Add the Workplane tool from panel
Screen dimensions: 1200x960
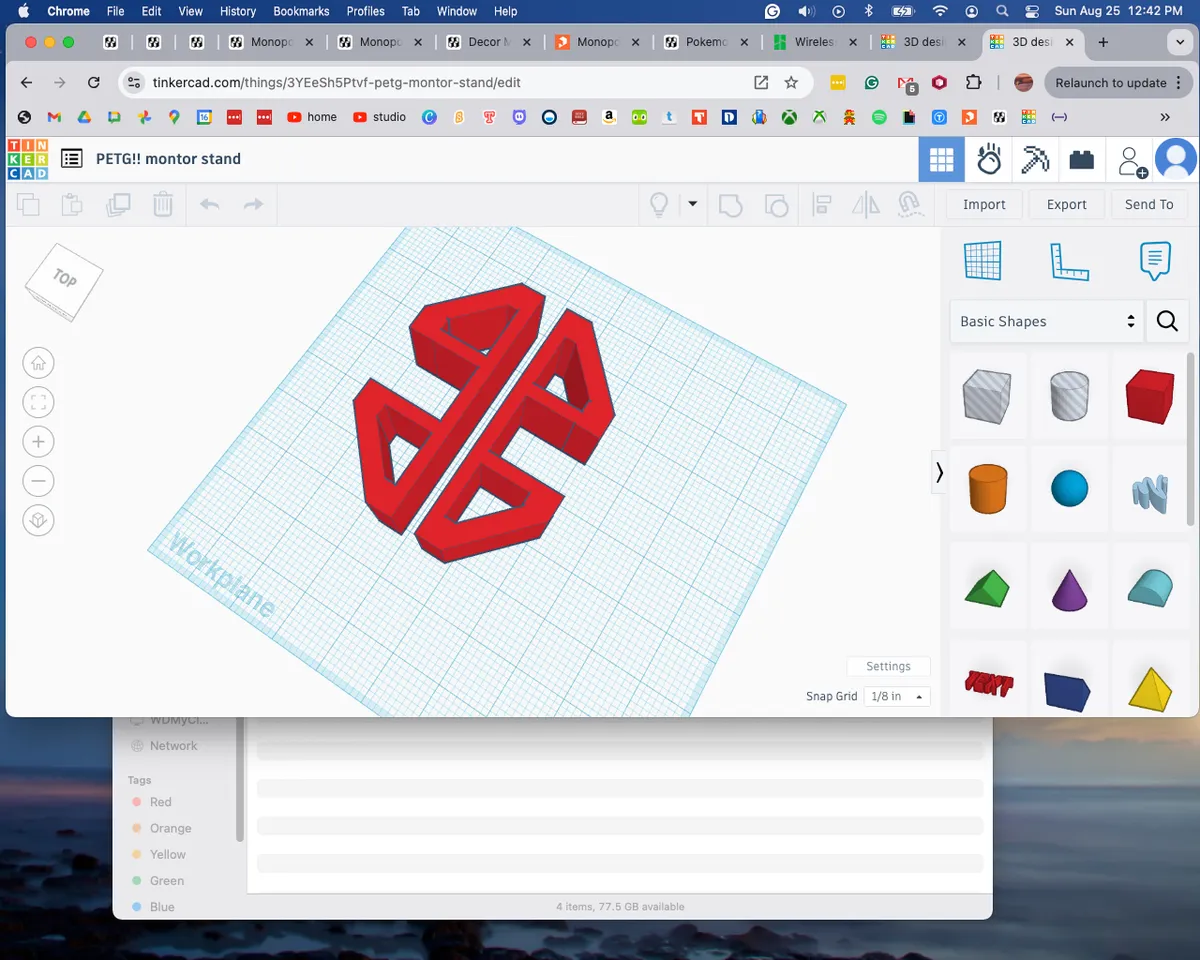(982, 261)
